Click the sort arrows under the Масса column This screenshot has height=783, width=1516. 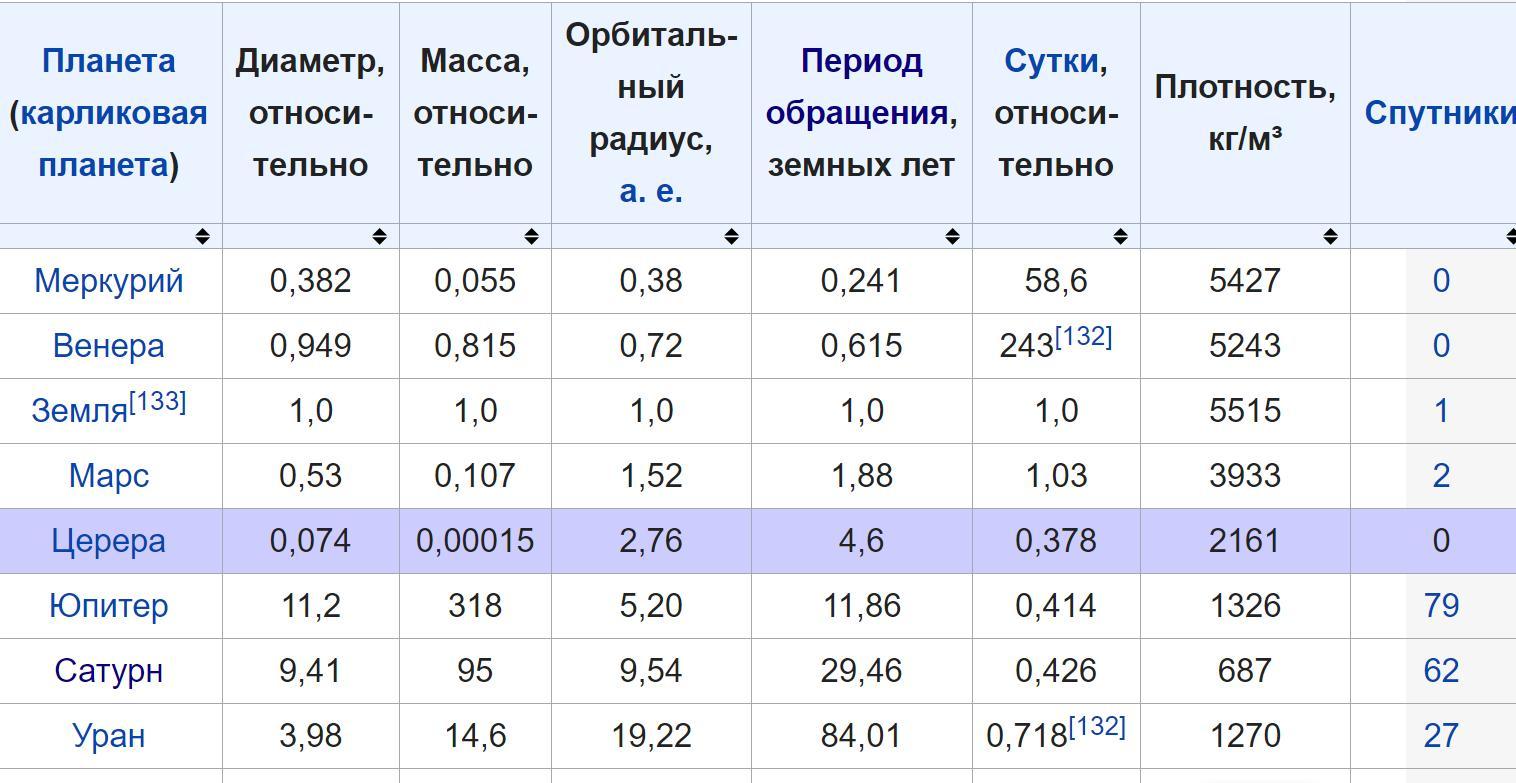click(531, 236)
